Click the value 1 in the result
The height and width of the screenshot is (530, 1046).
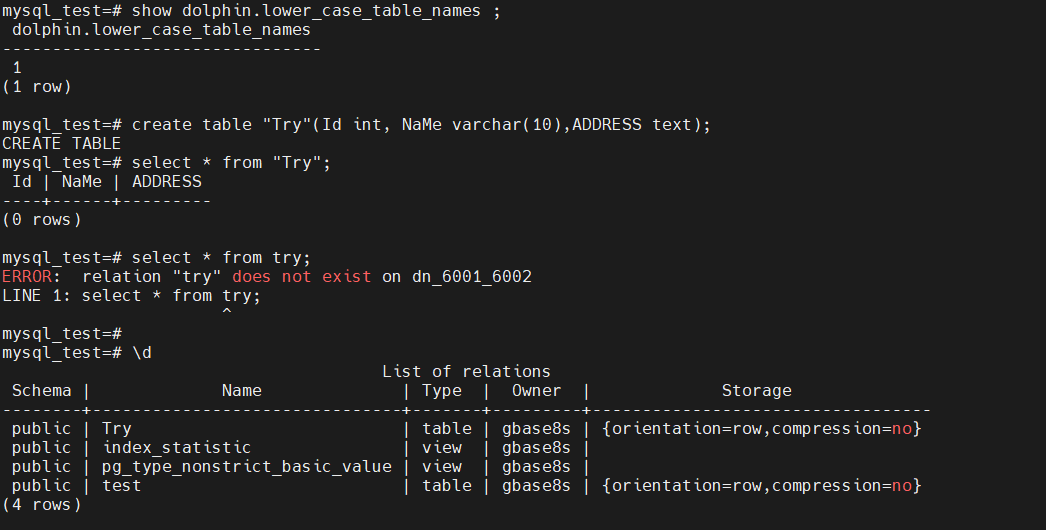pos(17,68)
